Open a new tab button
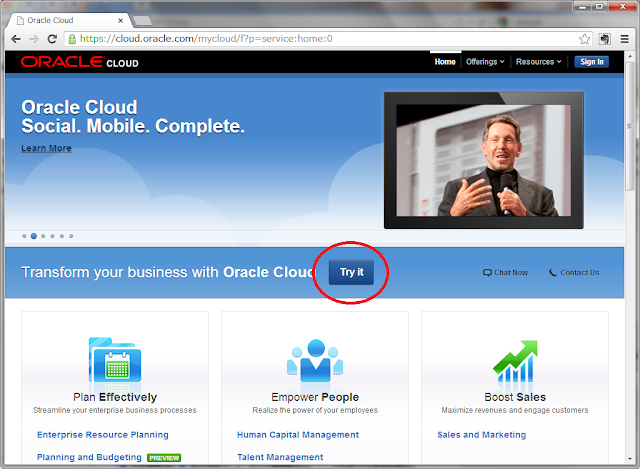The width and height of the screenshot is (640, 469). (x=142, y=20)
